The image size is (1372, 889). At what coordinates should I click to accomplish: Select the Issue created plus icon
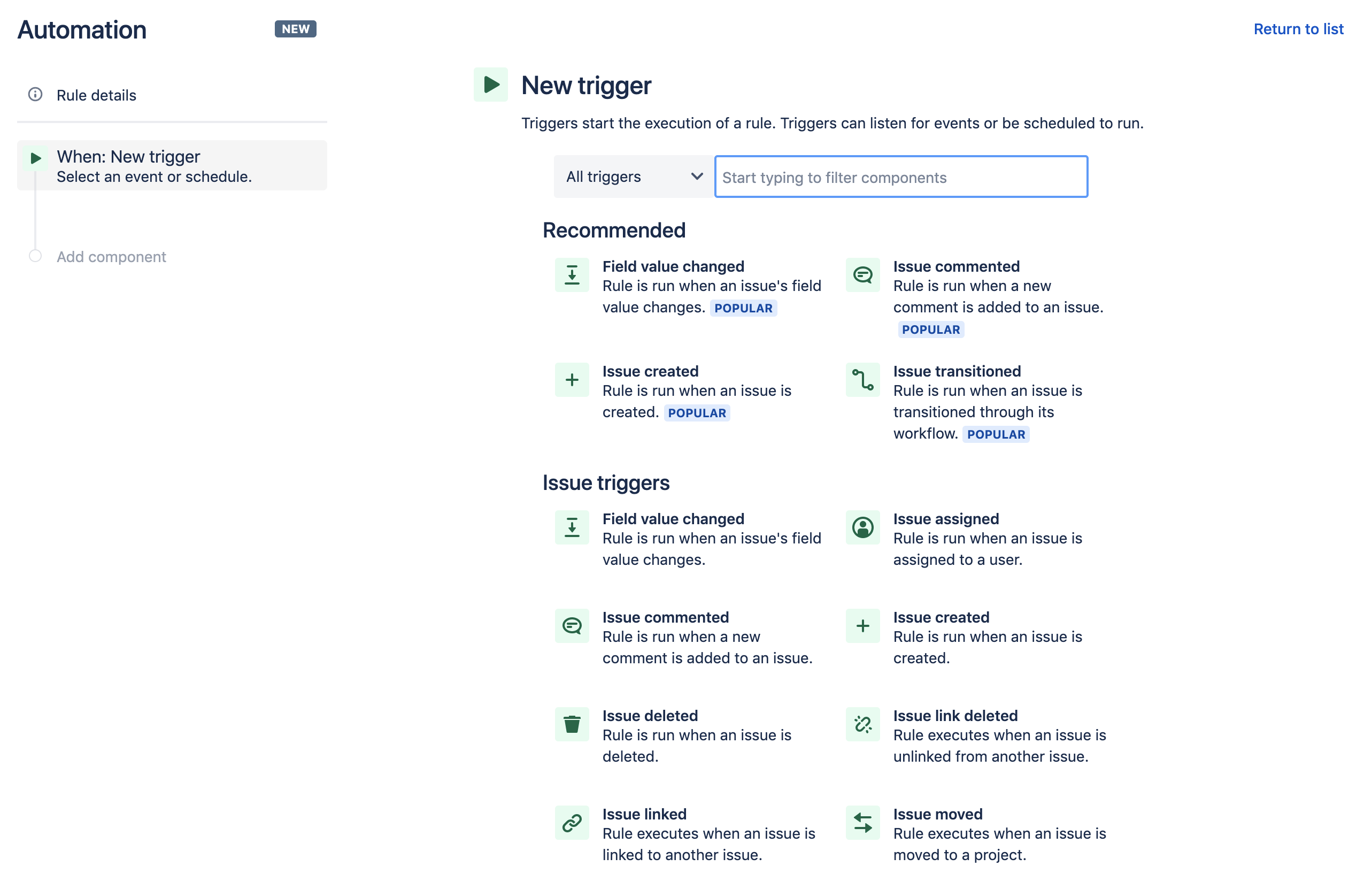[x=571, y=379]
